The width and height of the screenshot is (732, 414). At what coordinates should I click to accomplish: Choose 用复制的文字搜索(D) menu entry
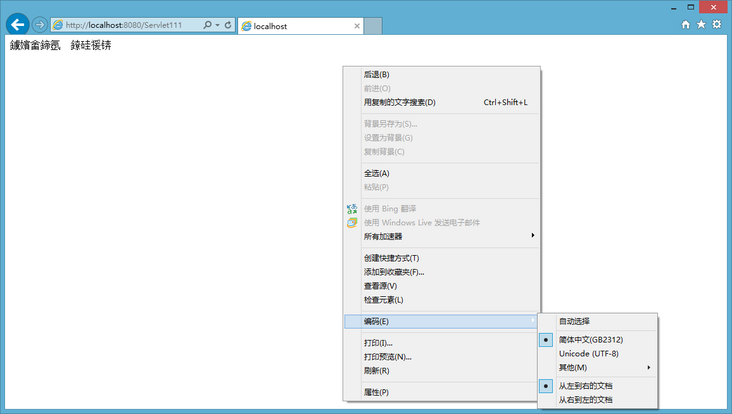(442, 102)
